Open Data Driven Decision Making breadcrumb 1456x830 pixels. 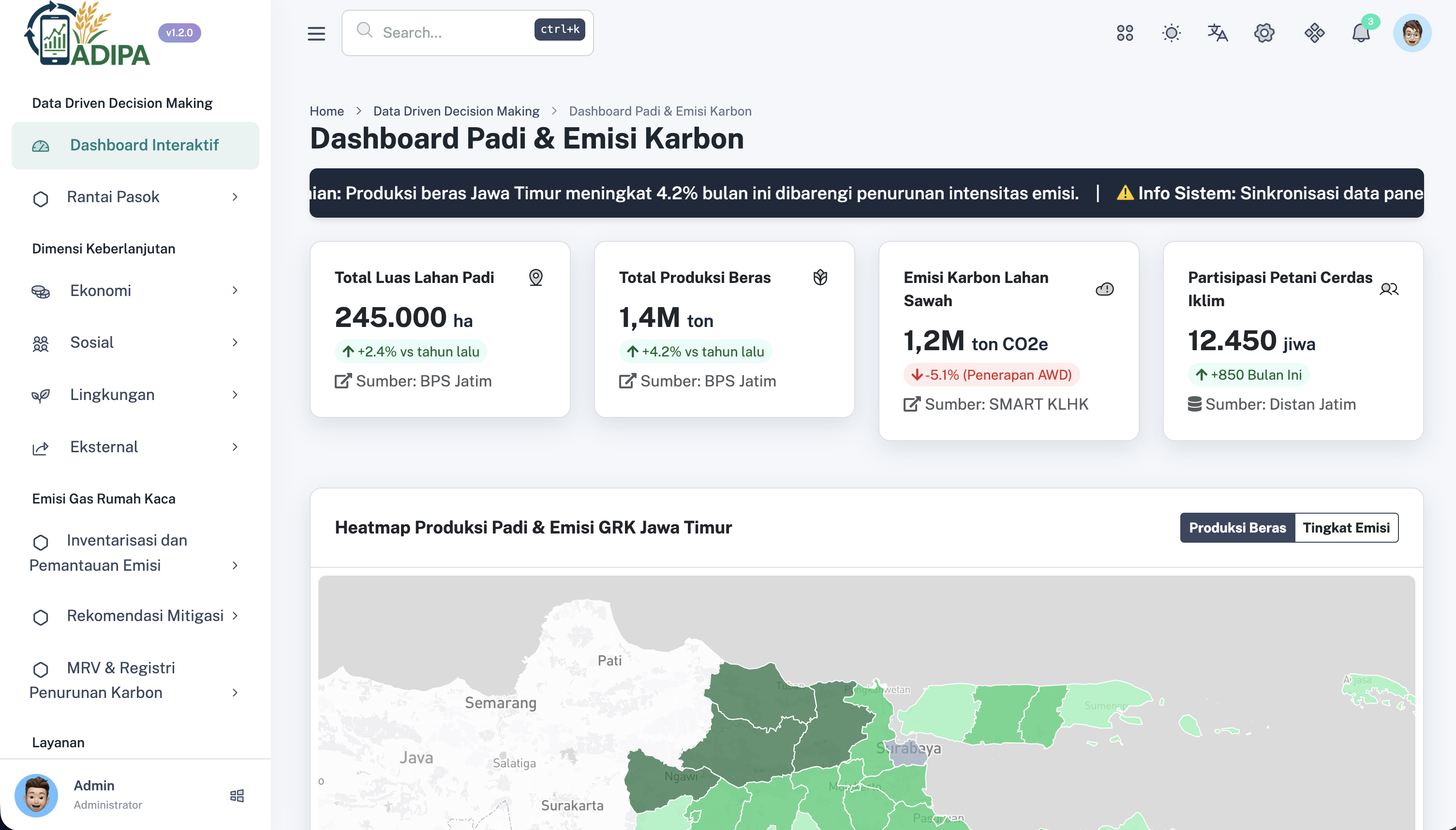pos(456,111)
